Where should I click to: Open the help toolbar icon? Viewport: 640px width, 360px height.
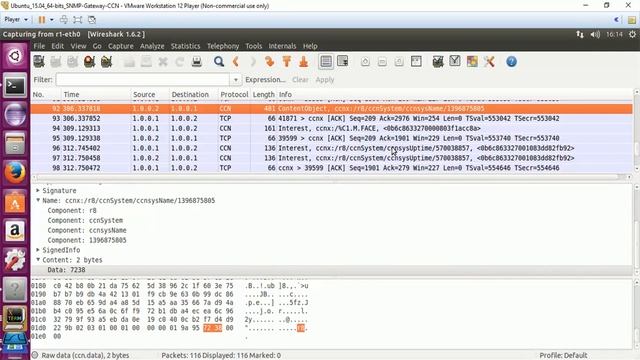511,62
